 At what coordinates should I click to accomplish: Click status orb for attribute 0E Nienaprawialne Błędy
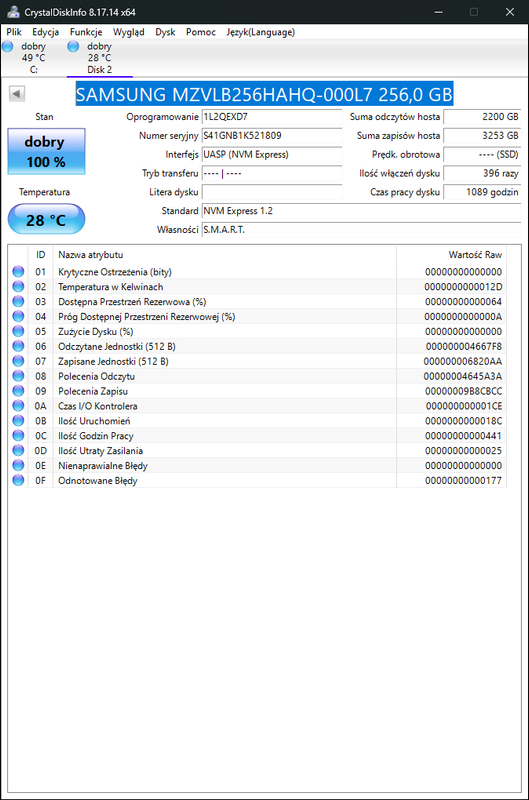coord(18,465)
